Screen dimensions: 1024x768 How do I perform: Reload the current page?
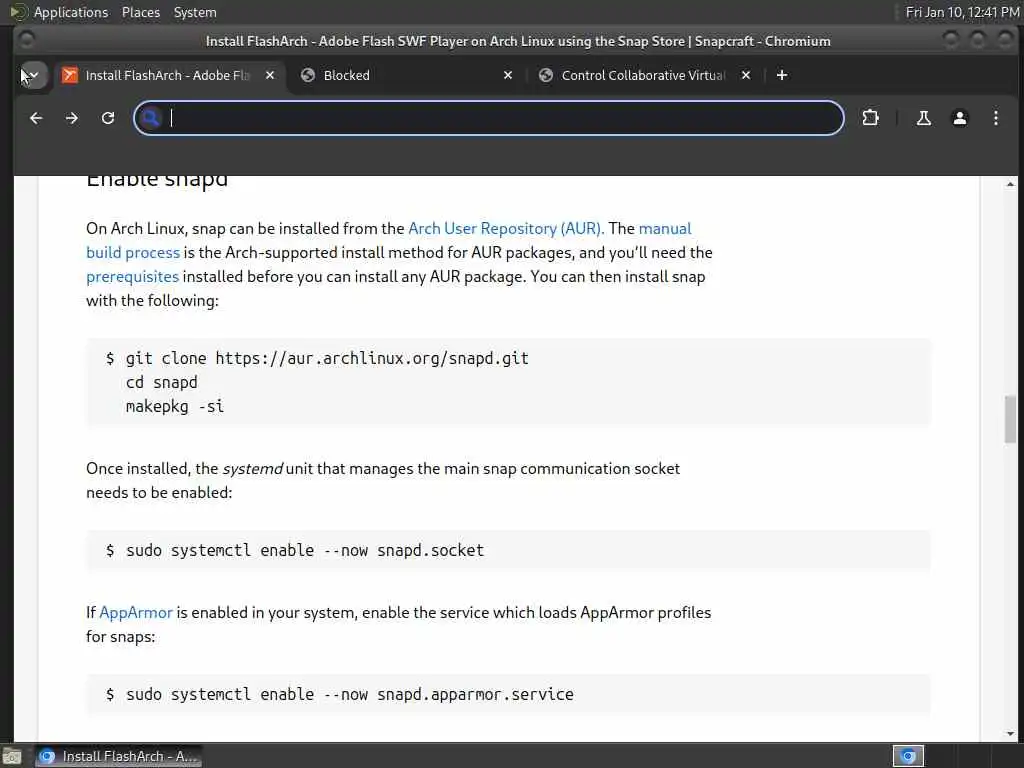pyautogui.click(x=108, y=118)
